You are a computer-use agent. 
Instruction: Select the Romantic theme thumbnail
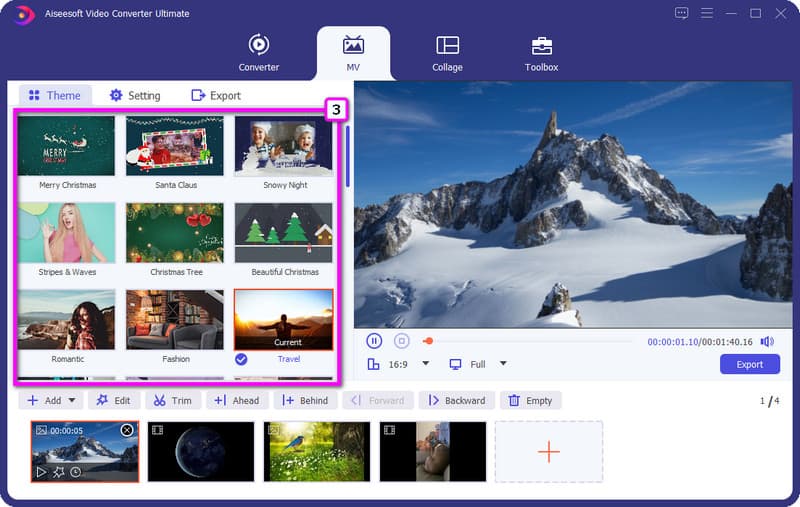pos(66,320)
